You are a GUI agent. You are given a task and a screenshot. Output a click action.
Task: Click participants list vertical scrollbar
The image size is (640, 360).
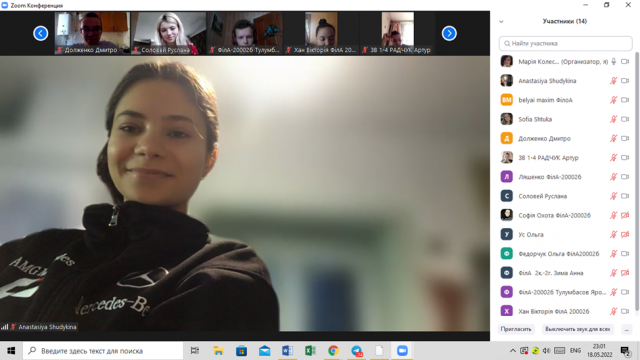(637, 182)
